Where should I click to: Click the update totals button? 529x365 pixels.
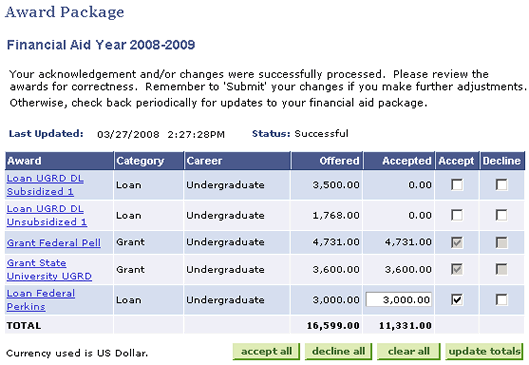coord(484,352)
